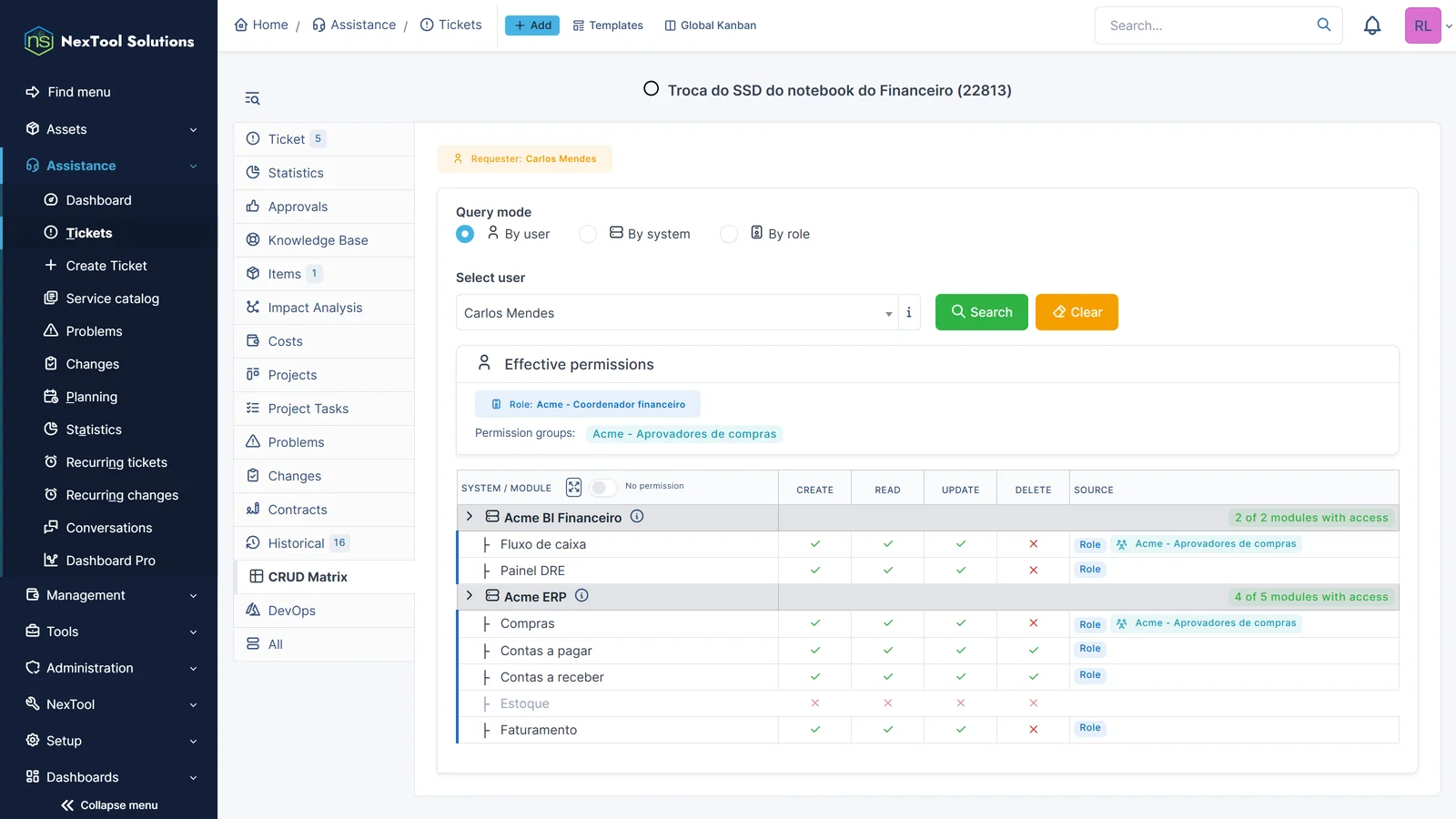Expand the Management sidebar section
1456x819 pixels.
click(109, 595)
